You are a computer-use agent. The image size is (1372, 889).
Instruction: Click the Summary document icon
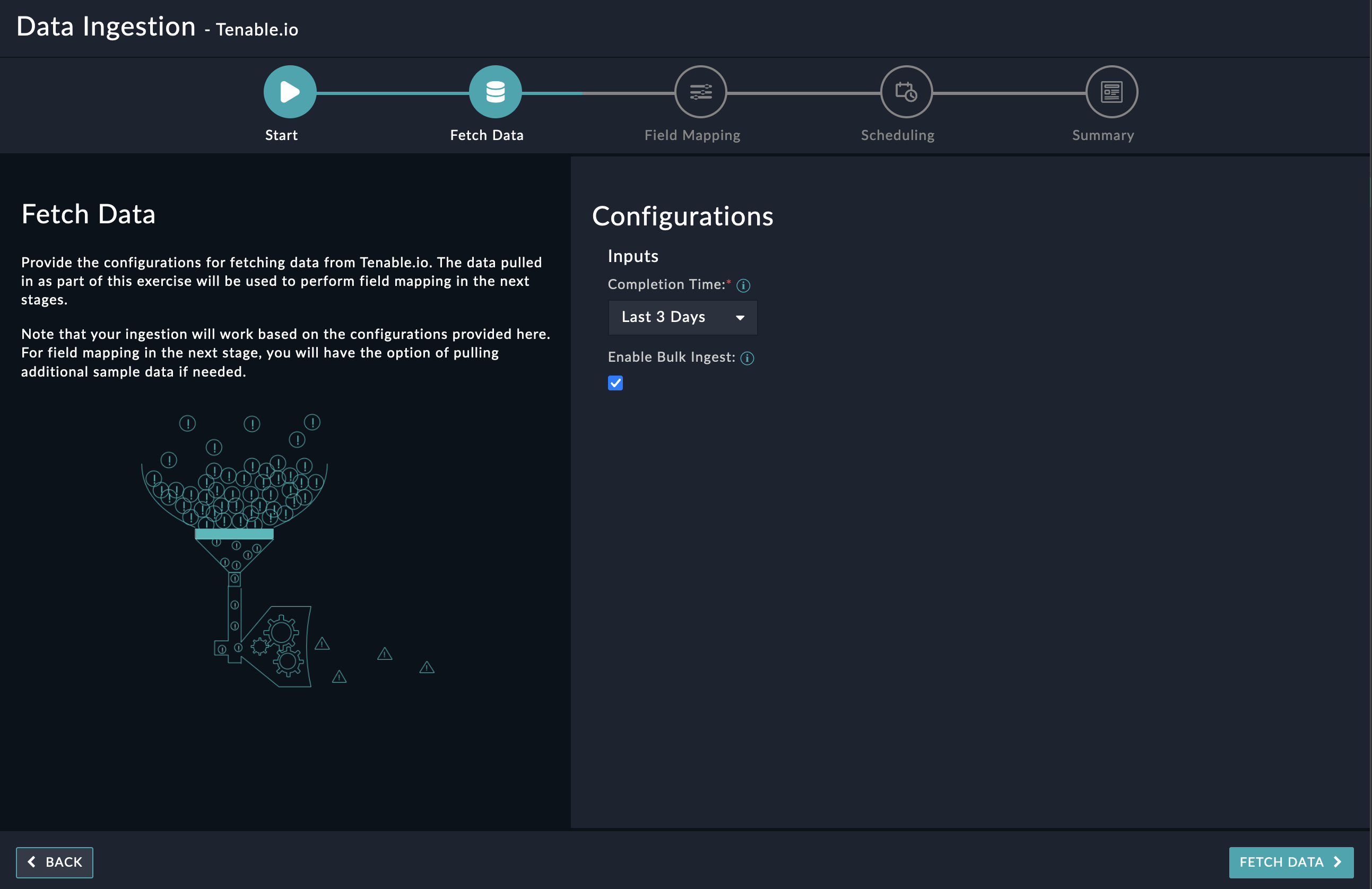[1111, 92]
